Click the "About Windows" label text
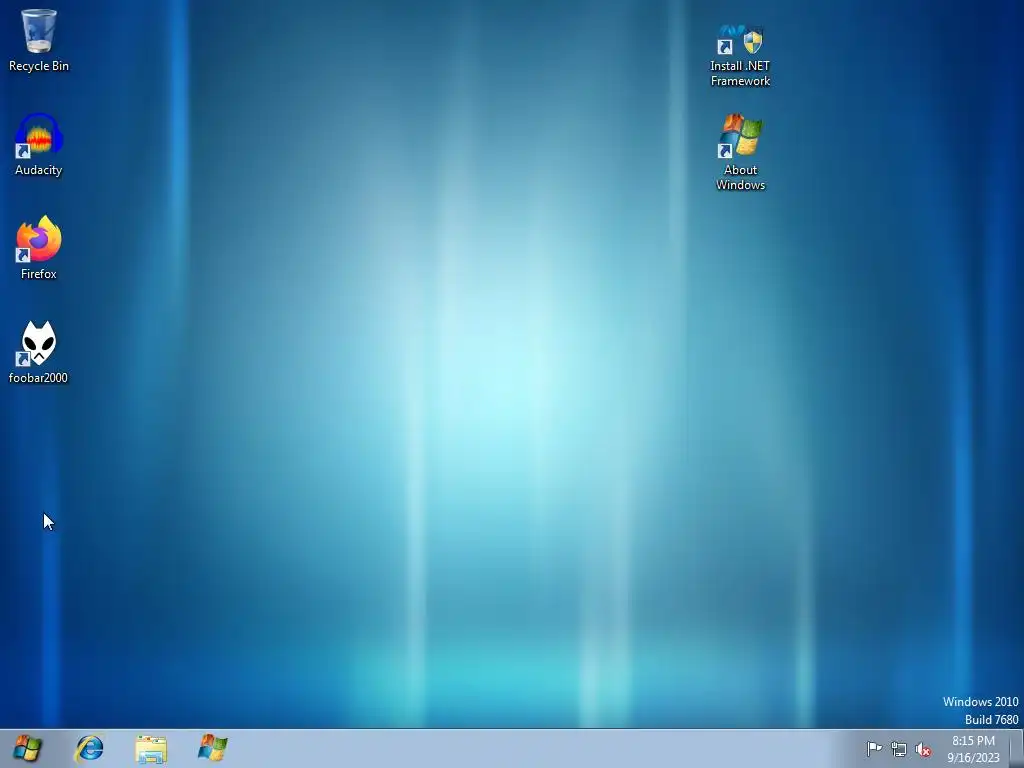Screen dimensions: 1024x768 tap(741, 177)
